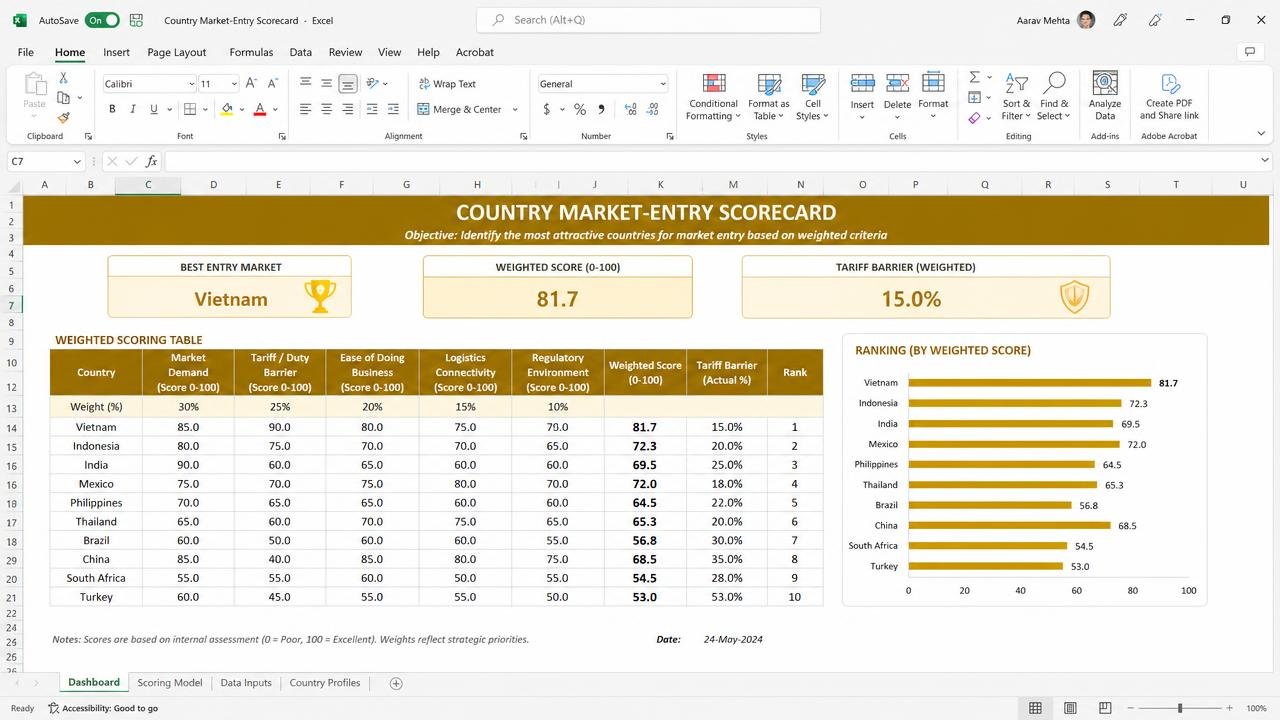Viewport: 1280px width, 720px height.
Task: Click into the formula bar
Action: coord(715,161)
